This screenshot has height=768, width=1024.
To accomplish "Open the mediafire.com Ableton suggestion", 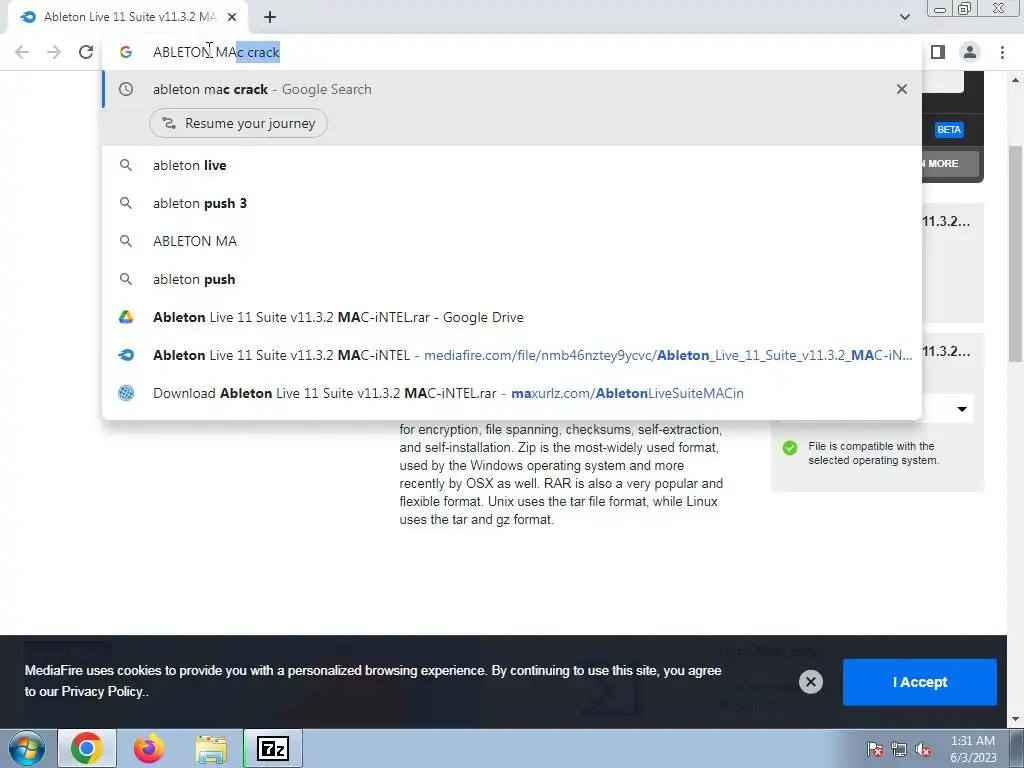I will [512, 355].
